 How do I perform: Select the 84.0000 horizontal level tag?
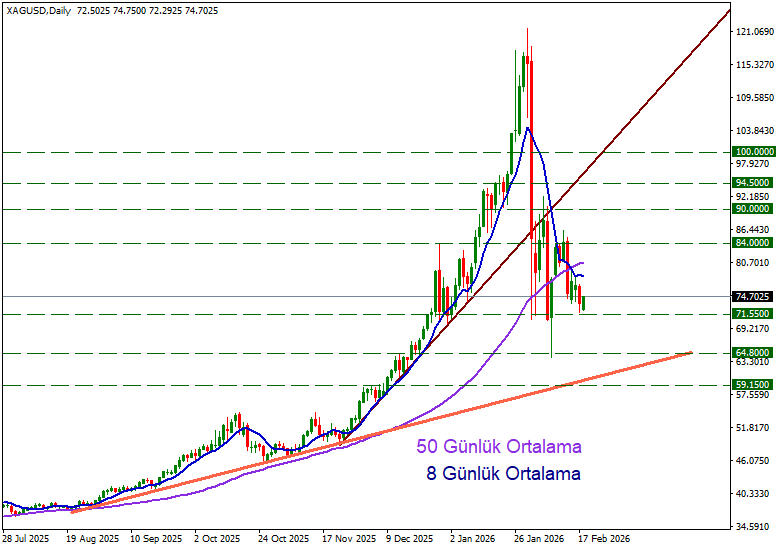(752, 243)
